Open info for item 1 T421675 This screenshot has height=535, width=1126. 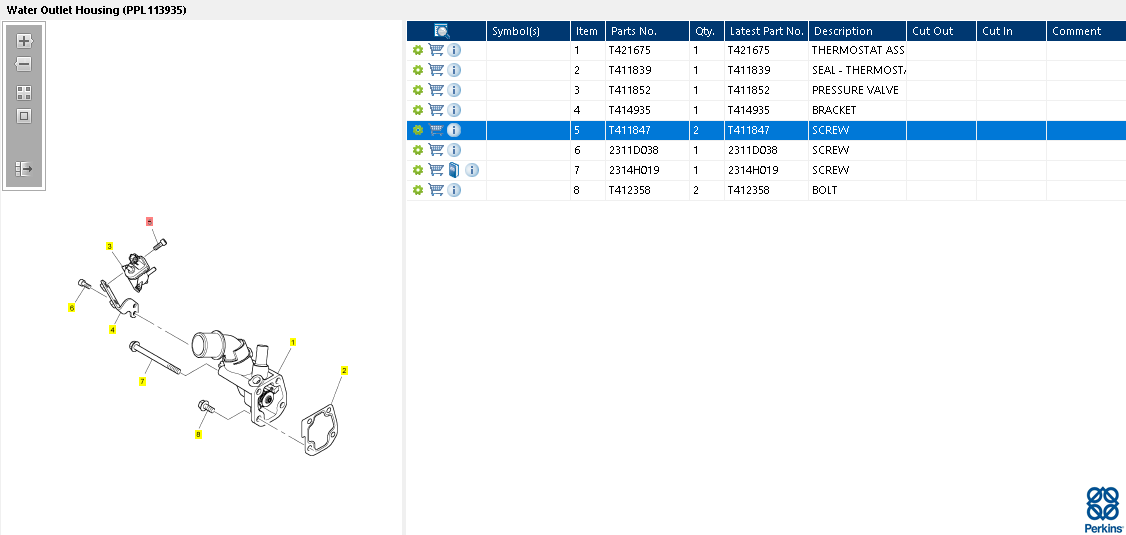point(454,50)
